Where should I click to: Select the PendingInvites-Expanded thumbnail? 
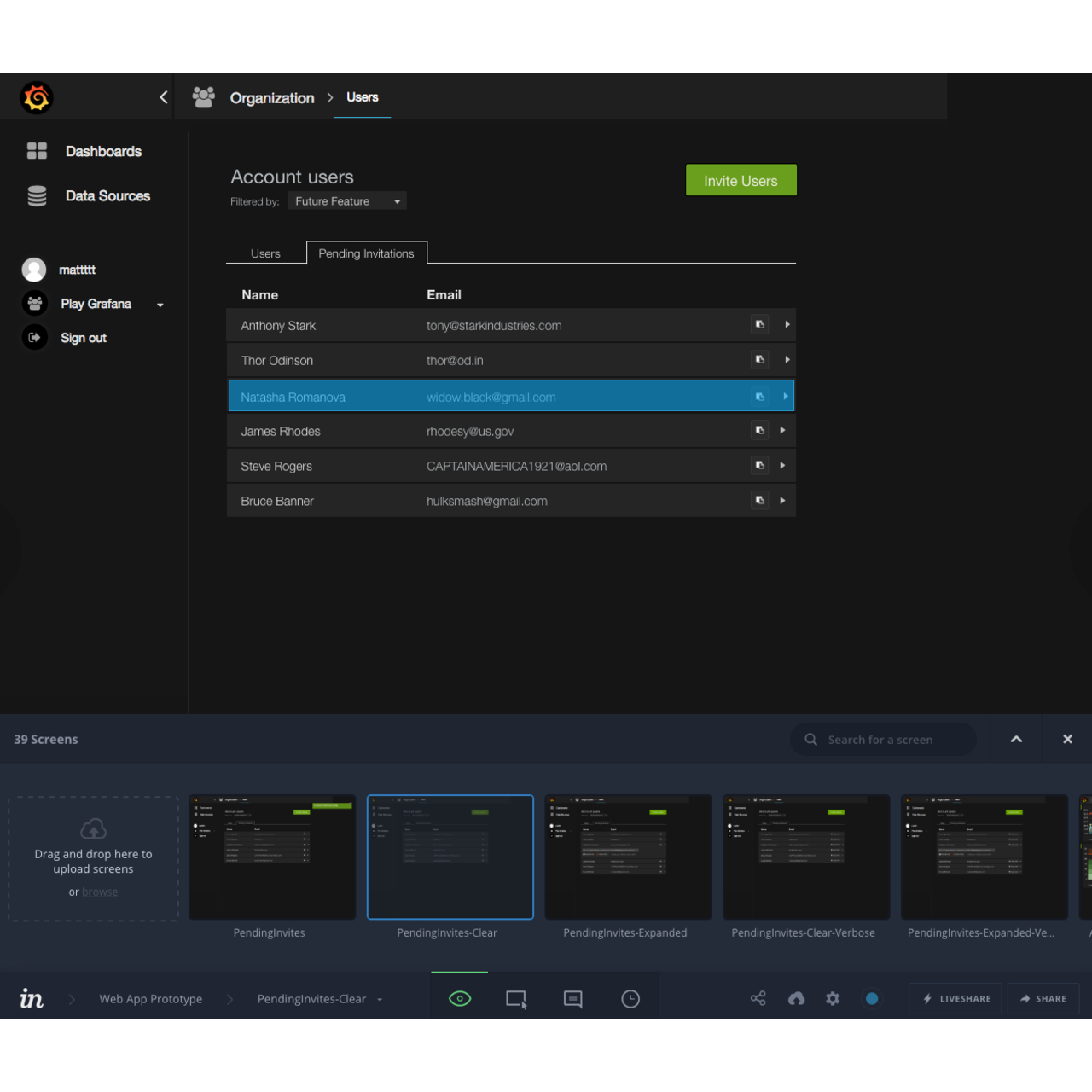pos(628,857)
